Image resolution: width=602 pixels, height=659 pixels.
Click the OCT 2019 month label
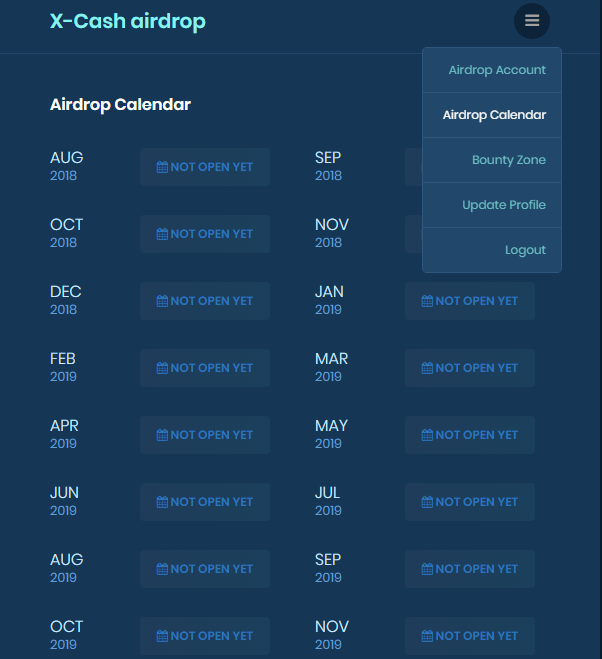tap(66, 635)
